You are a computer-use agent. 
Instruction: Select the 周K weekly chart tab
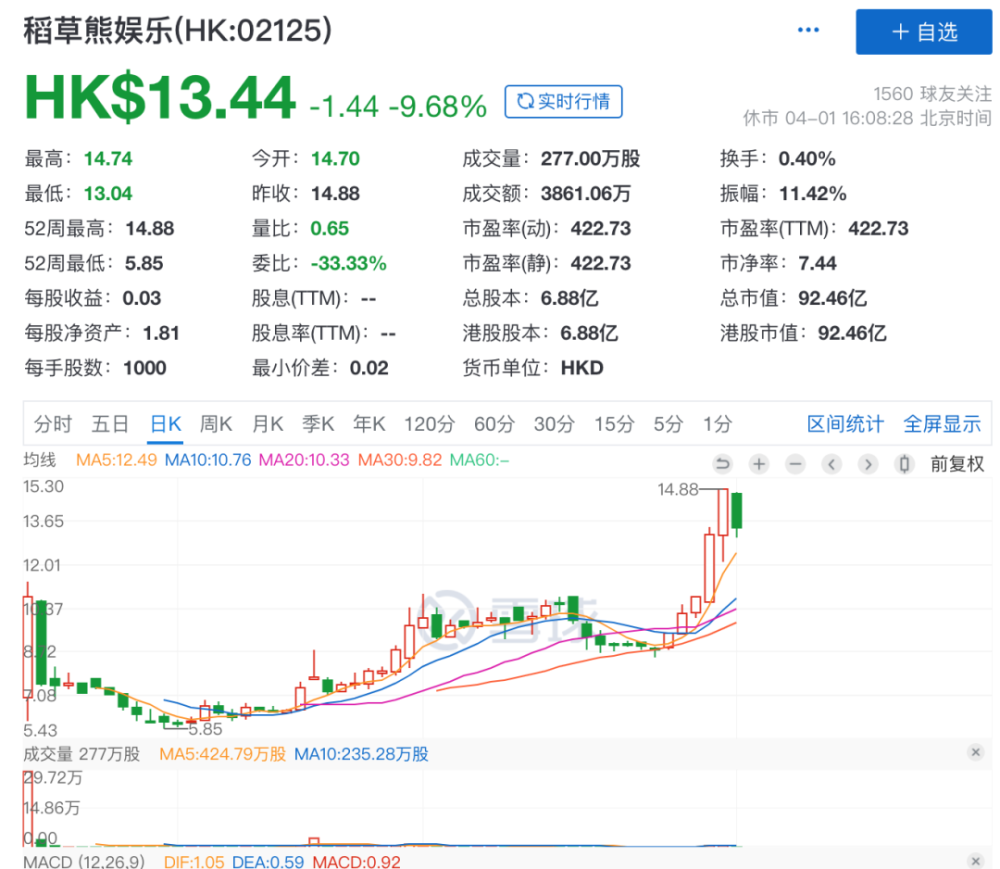[216, 424]
